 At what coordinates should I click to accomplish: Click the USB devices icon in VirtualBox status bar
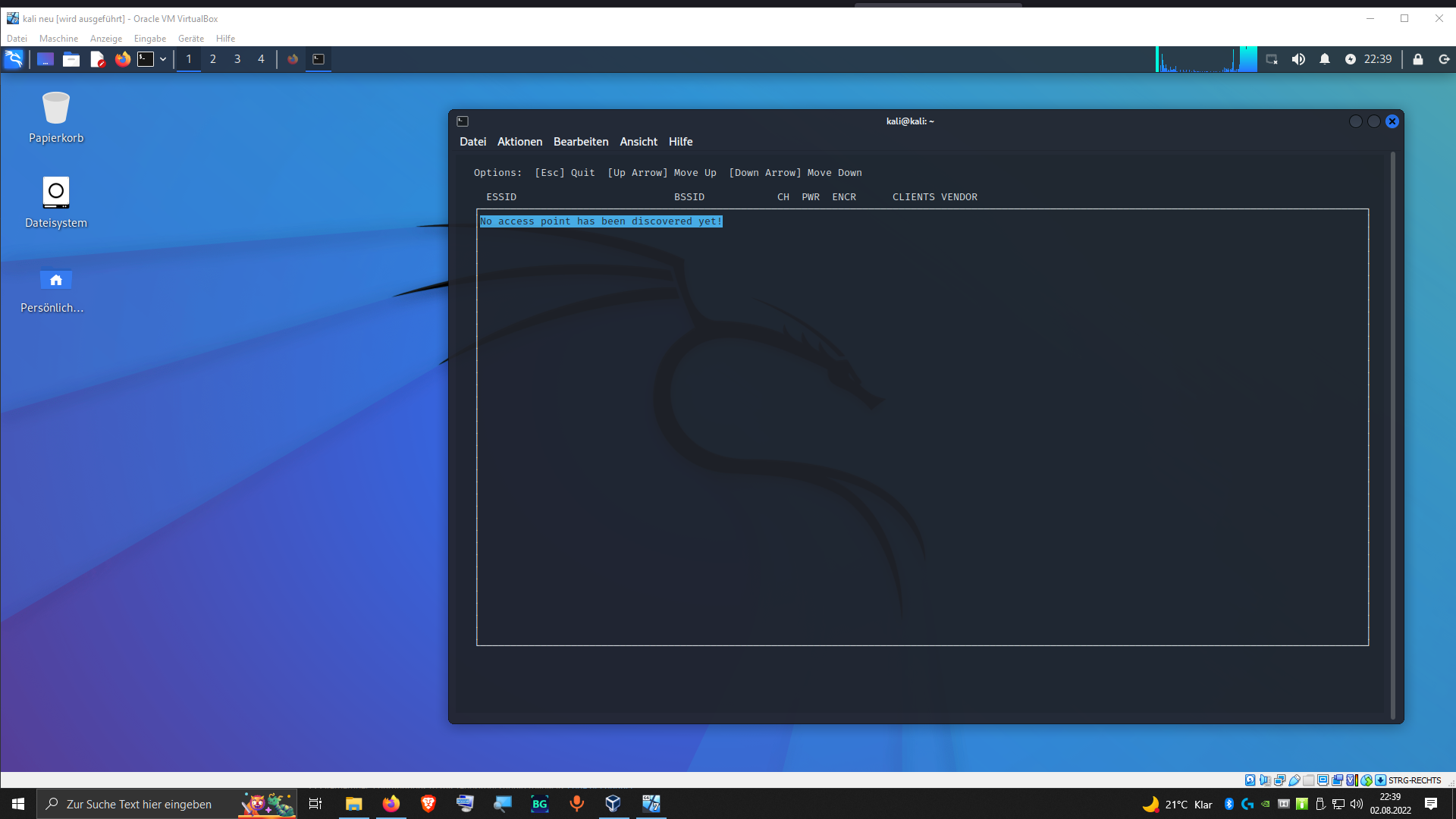coord(1294,780)
